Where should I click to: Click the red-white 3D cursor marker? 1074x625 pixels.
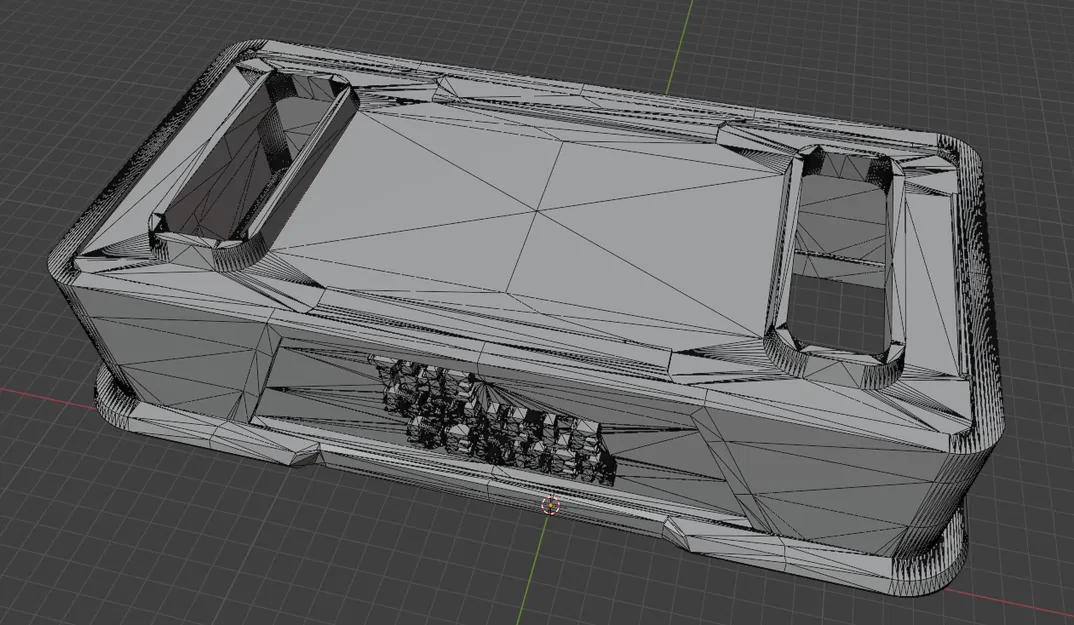(x=551, y=506)
